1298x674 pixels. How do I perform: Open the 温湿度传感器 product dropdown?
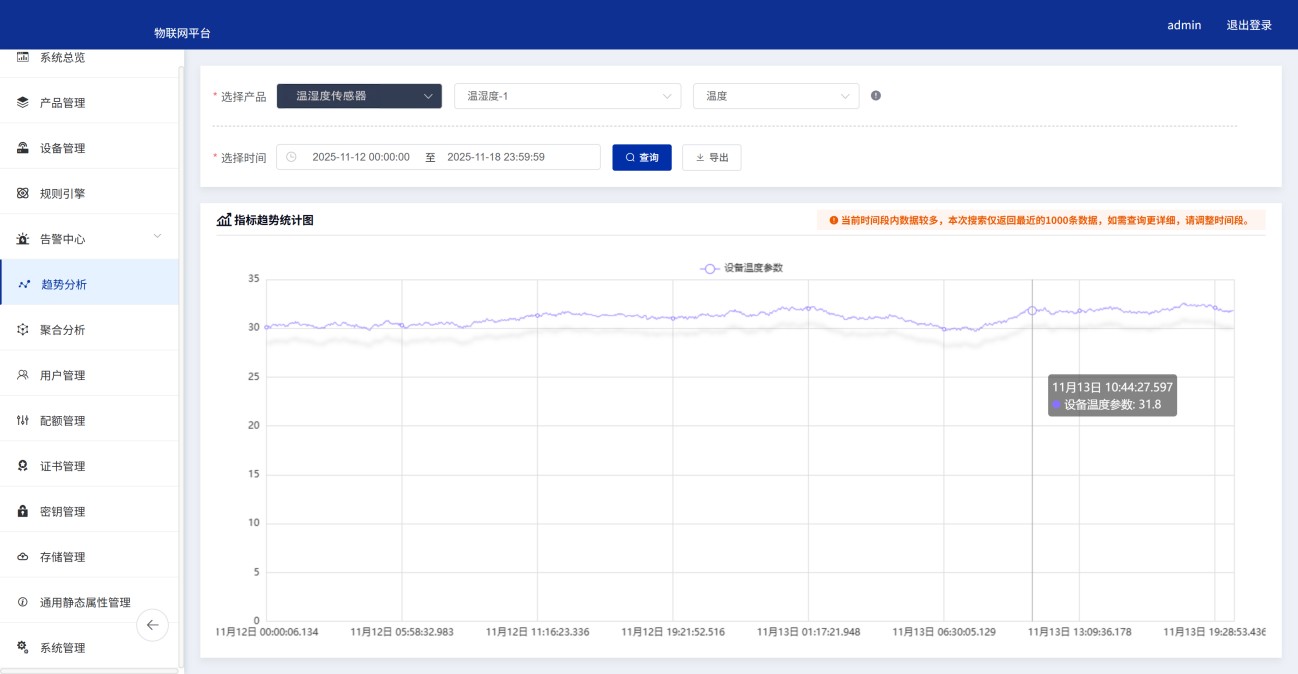pyautogui.click(x=359, y=96)
